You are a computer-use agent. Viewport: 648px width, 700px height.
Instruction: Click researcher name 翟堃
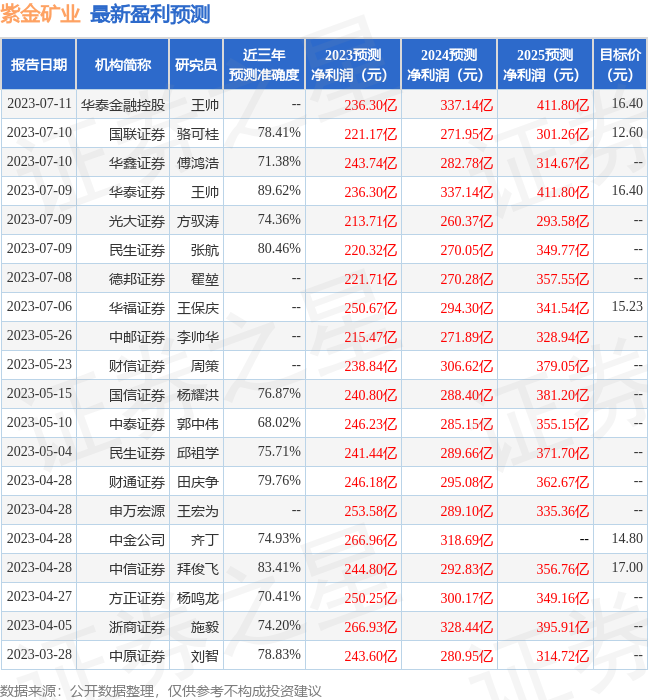click(x=205, y=279)
